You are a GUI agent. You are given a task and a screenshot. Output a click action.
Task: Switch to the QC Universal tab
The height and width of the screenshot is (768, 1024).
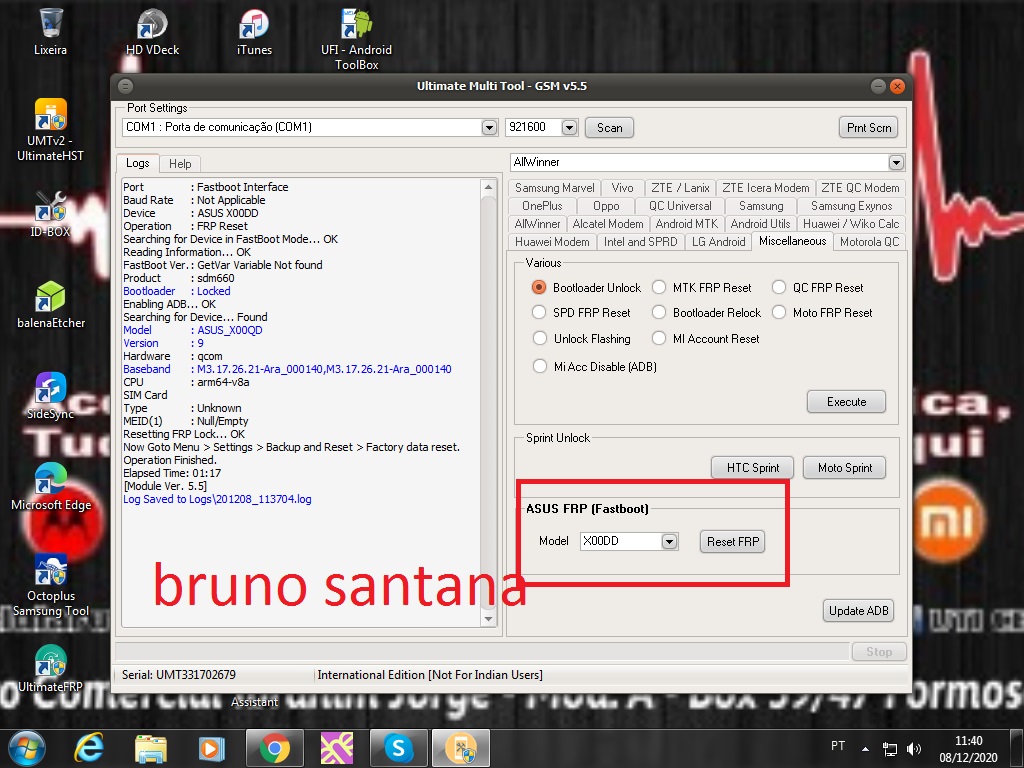[680, 206]
